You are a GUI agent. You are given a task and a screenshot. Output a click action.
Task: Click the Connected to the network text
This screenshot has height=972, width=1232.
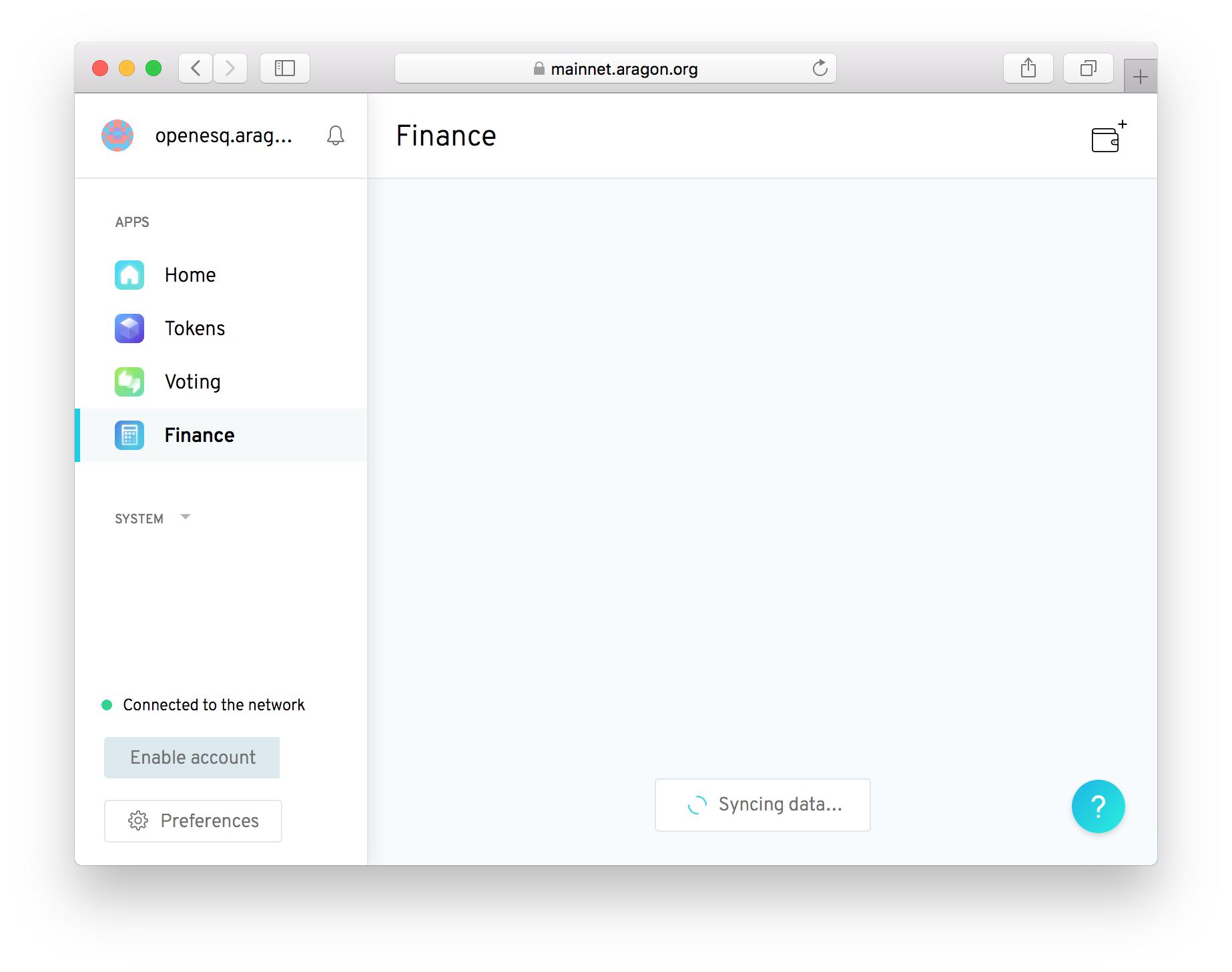(x=214, y=705)
